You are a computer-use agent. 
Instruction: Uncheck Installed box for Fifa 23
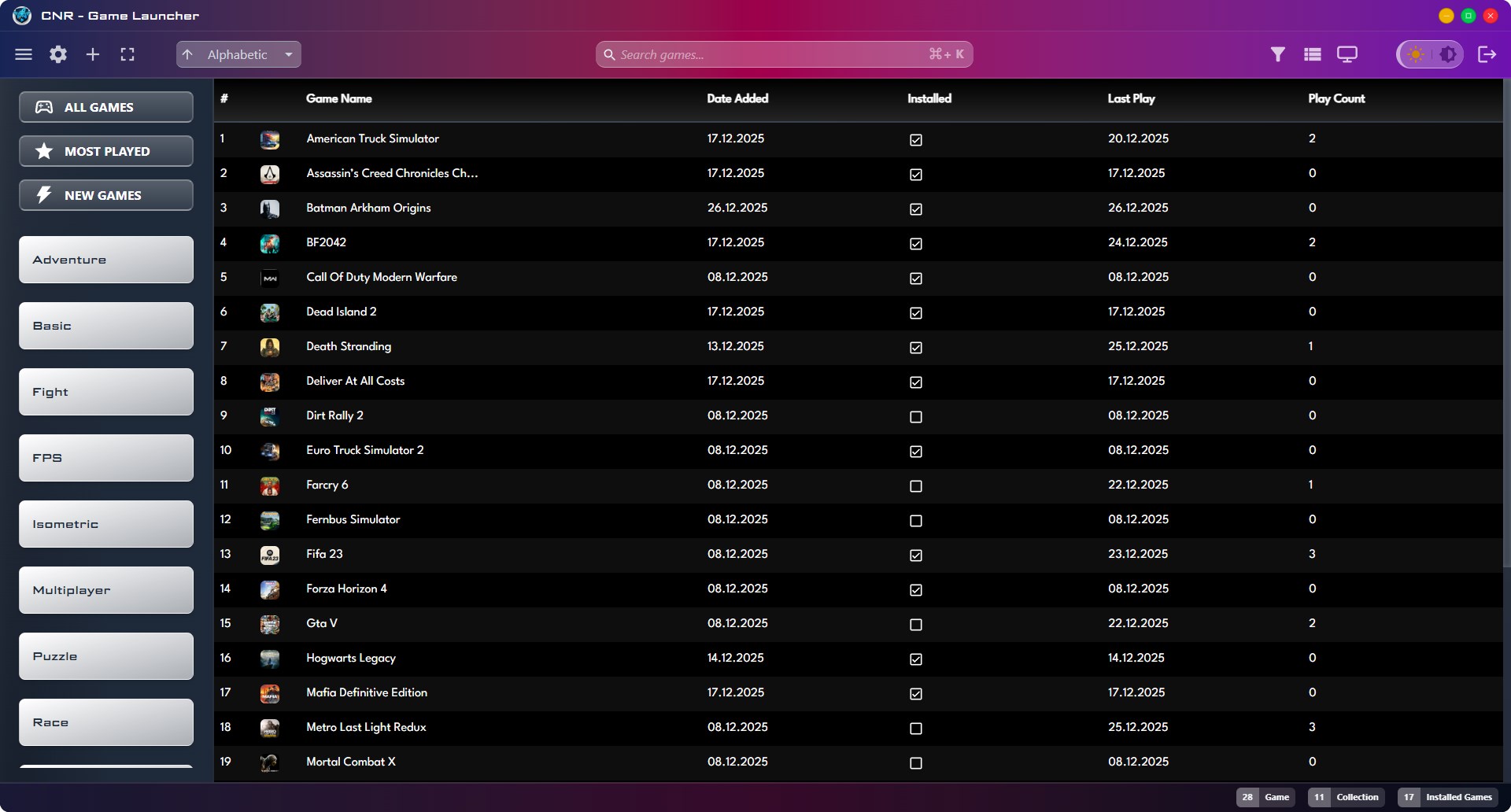click(x=916, y=555)
